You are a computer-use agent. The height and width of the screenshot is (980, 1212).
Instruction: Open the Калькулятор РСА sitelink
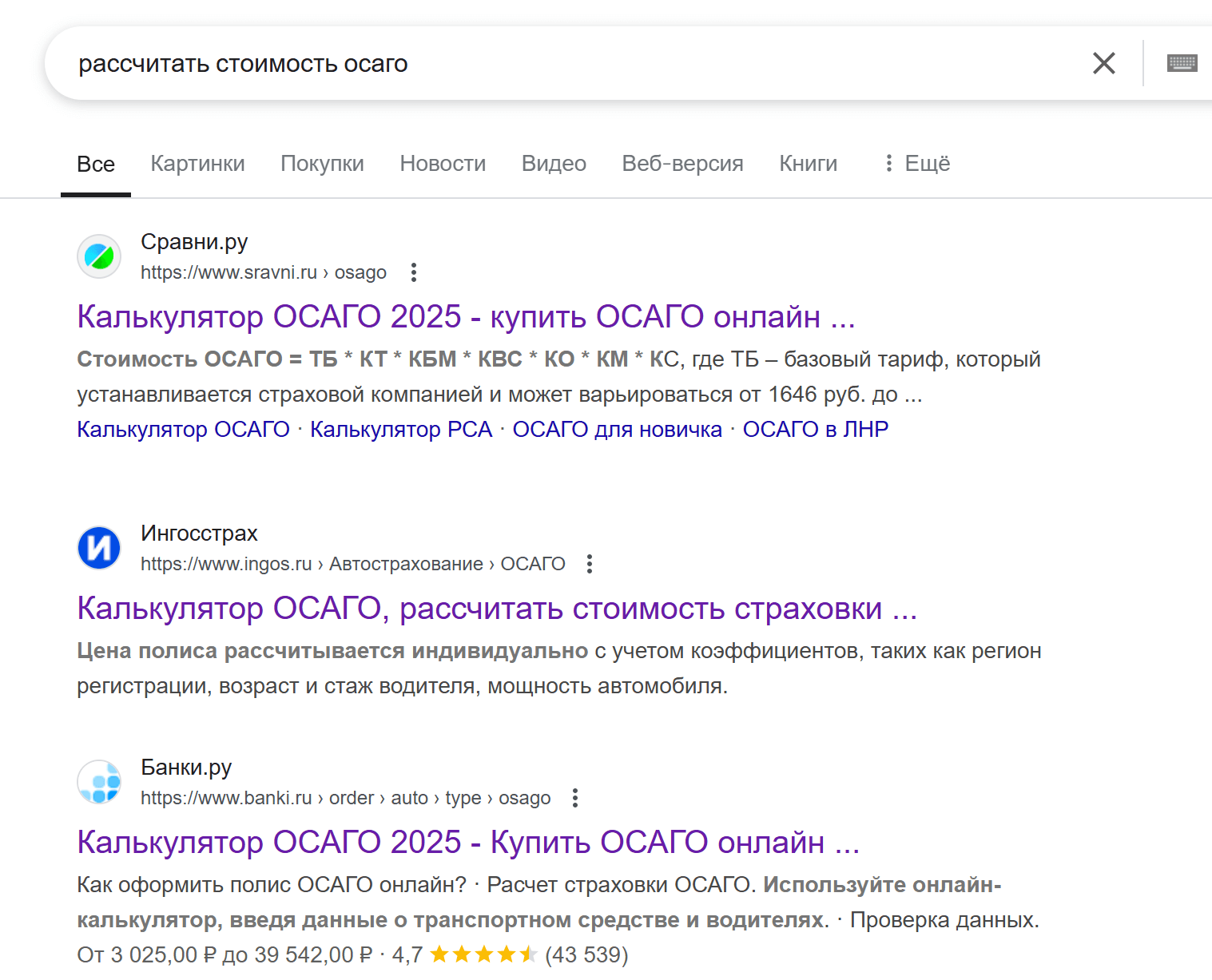point(401,429)
